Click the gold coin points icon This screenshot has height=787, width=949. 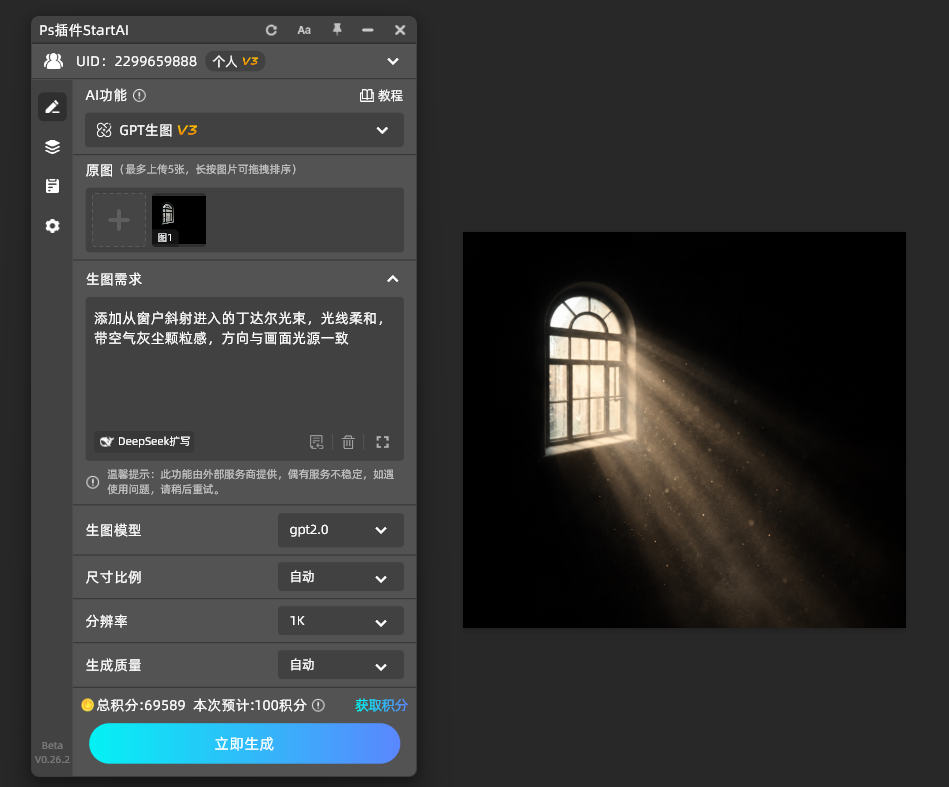tap(88, 705)
